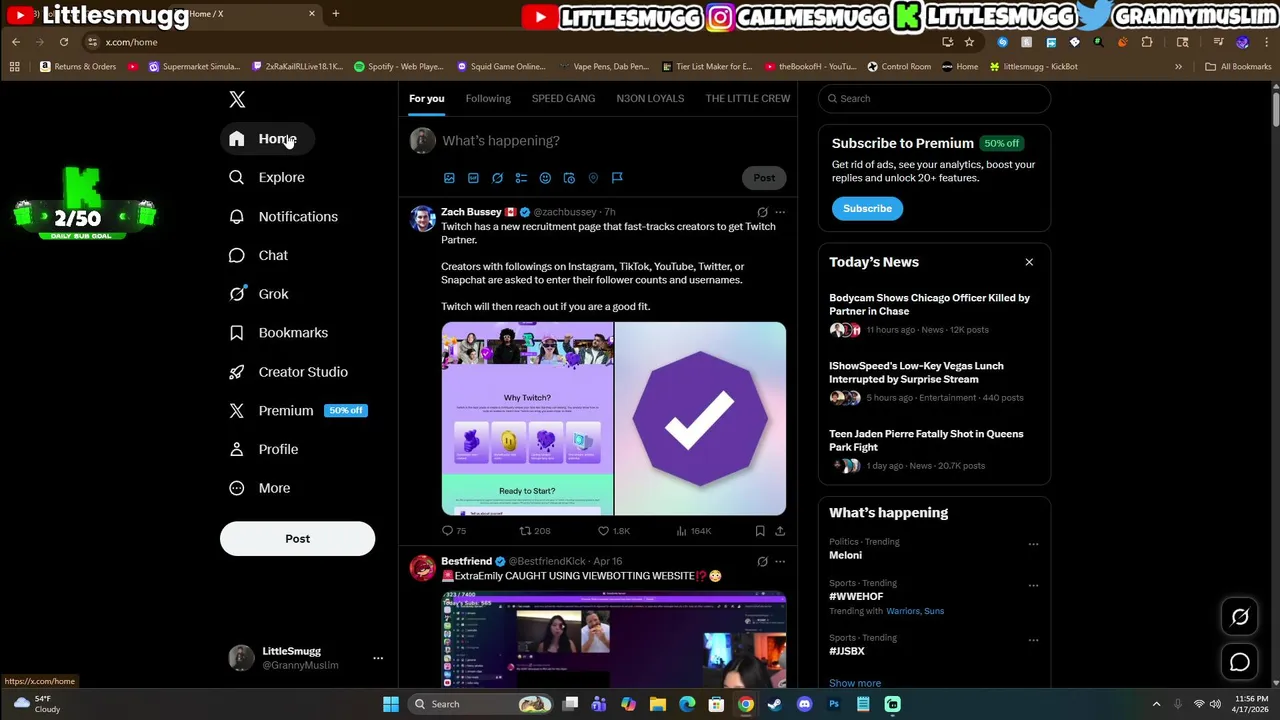Open #WWEHOF trending topic
Image resolution: width=1280 pixels, height=720 pixels.
[x=856, y=597]
